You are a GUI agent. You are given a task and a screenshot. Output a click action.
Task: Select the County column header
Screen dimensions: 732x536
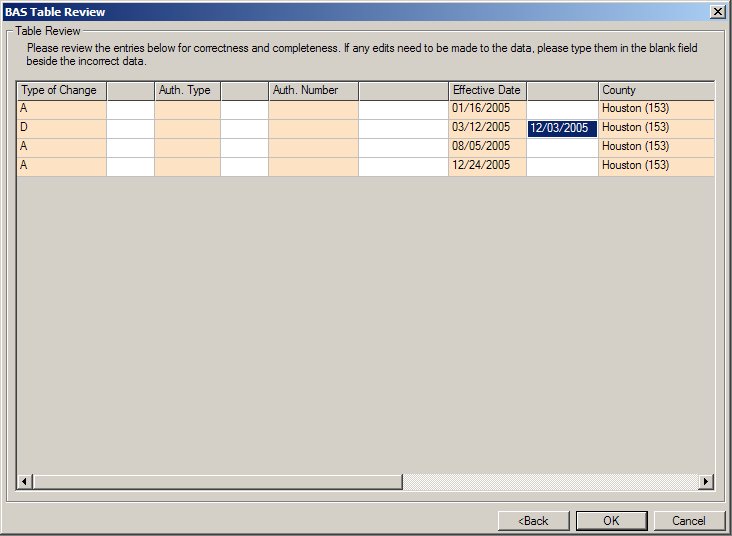656,91
